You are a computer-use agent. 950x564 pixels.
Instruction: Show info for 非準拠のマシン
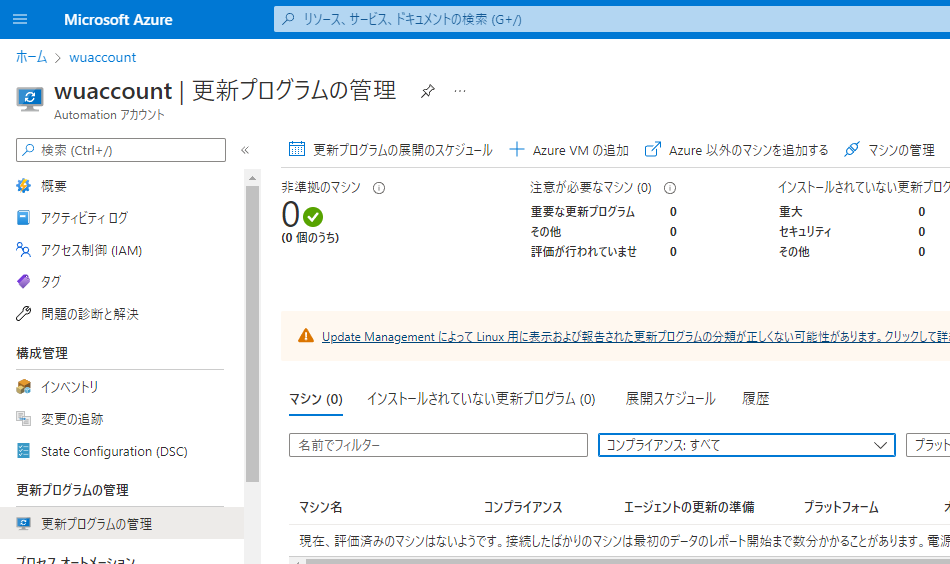379,188
